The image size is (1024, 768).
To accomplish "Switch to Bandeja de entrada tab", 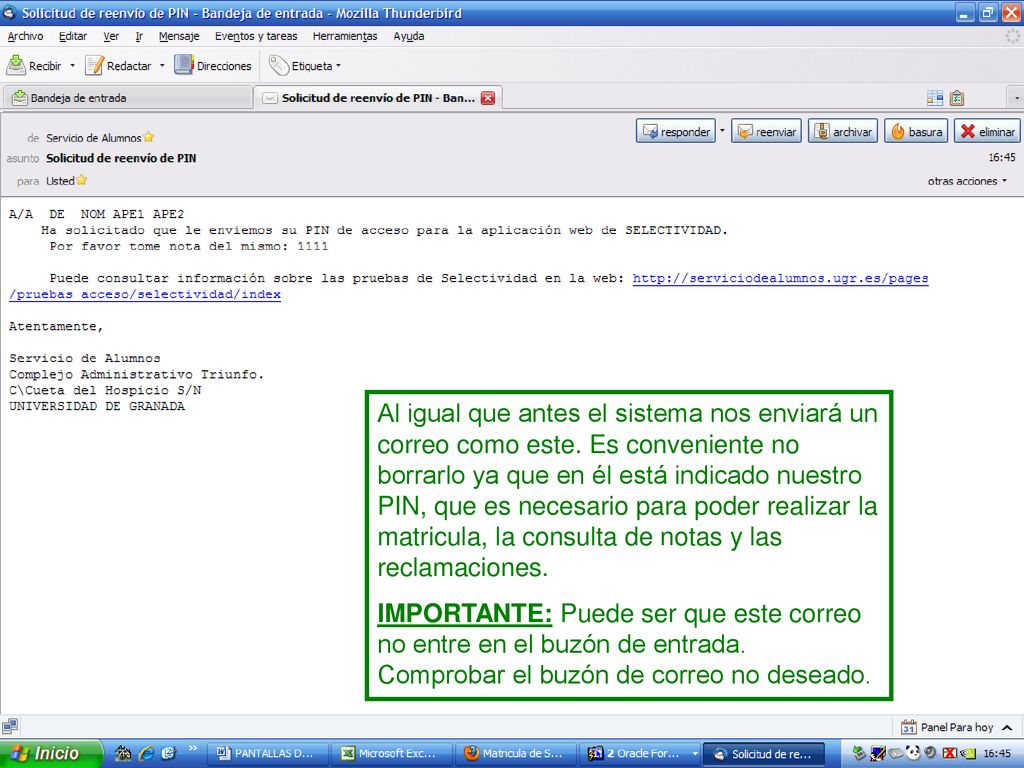I will point(127,98).
